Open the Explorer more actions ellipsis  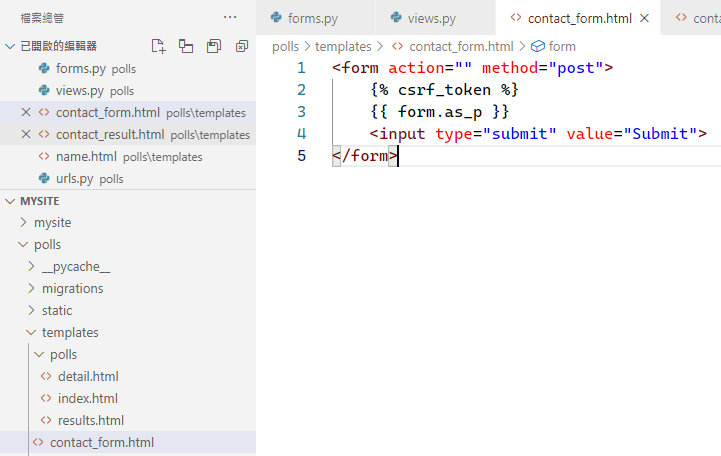[230, 17]
